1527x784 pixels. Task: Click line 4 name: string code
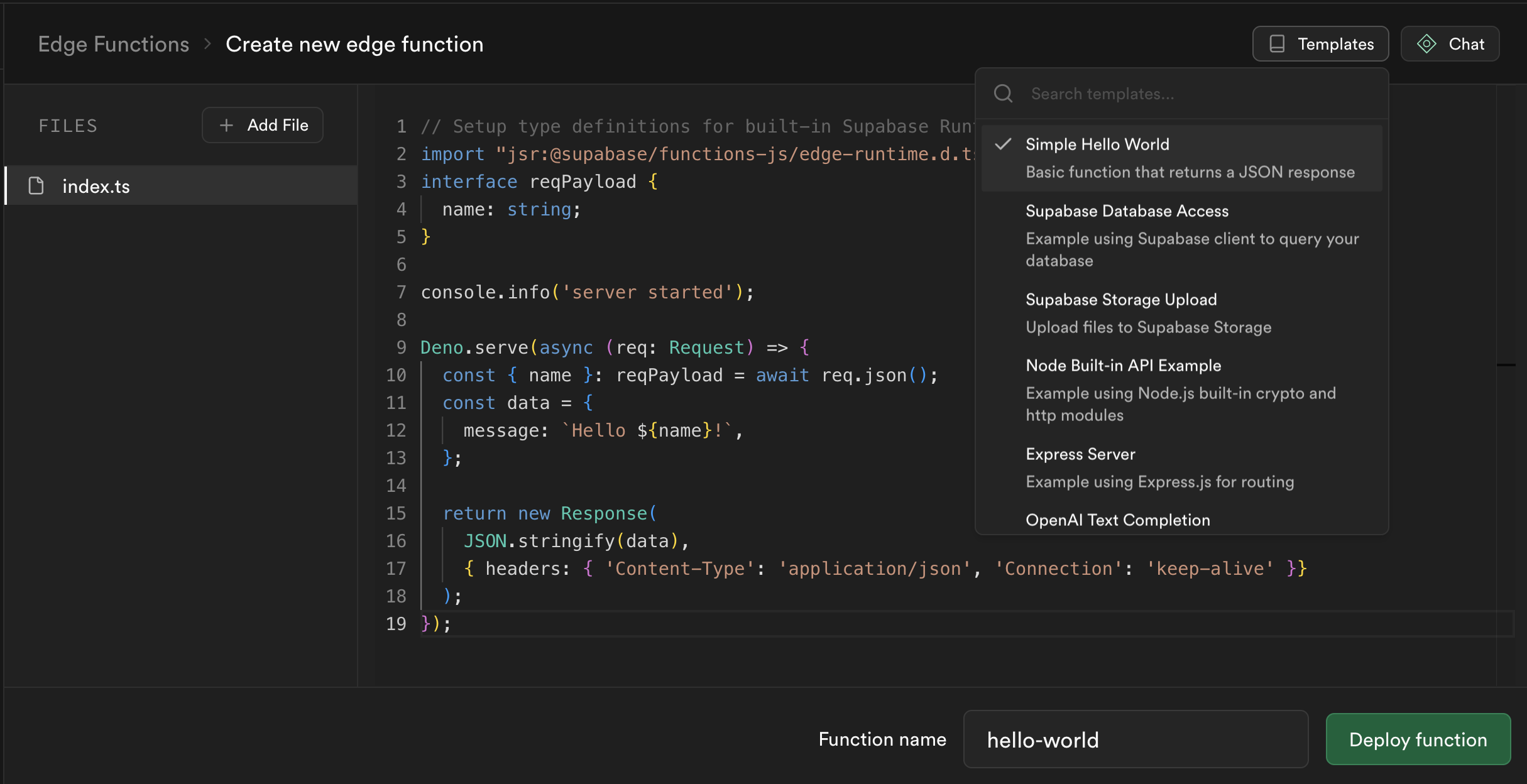(x=512, y=209)
